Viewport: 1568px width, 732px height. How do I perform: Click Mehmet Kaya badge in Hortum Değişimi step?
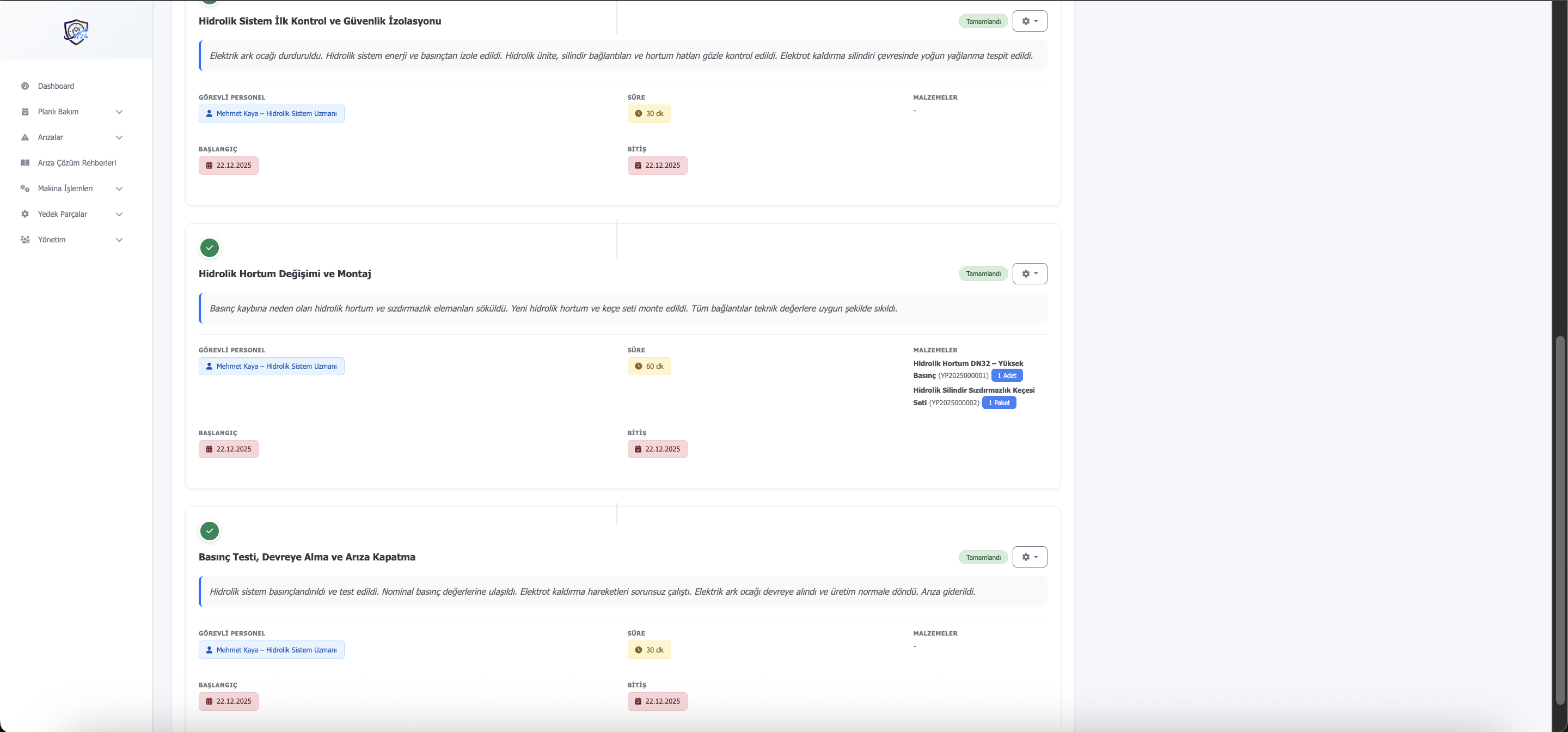[271, 366]
